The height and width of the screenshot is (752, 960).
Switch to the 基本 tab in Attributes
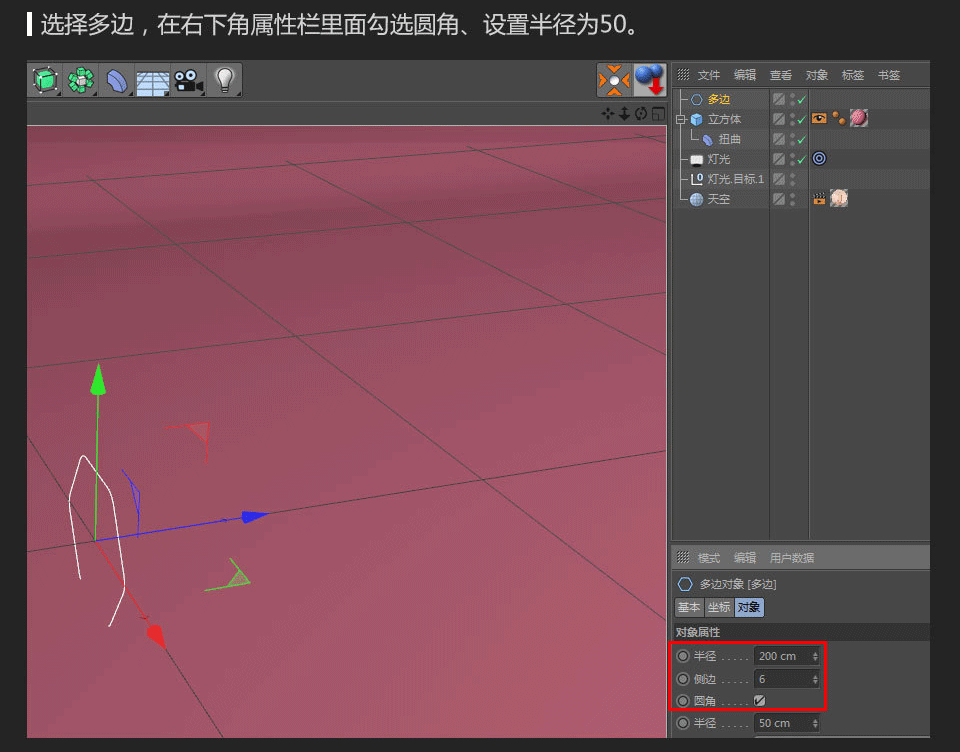(x=688, y=607)
